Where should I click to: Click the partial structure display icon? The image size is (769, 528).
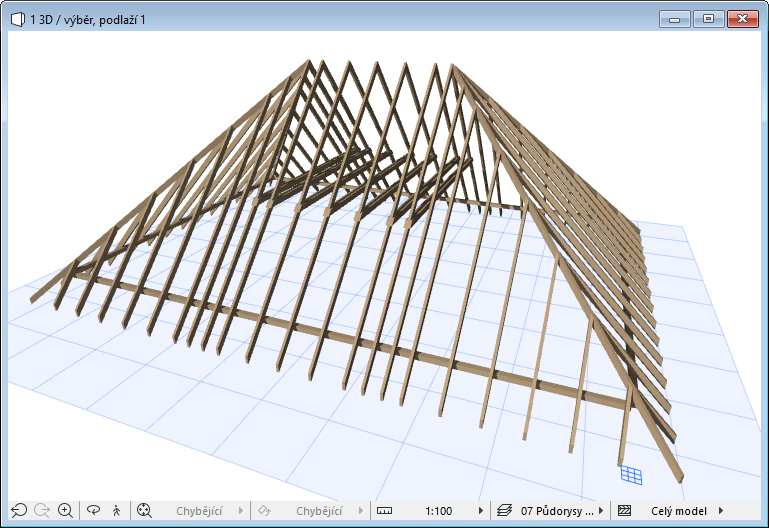(624, 511)
